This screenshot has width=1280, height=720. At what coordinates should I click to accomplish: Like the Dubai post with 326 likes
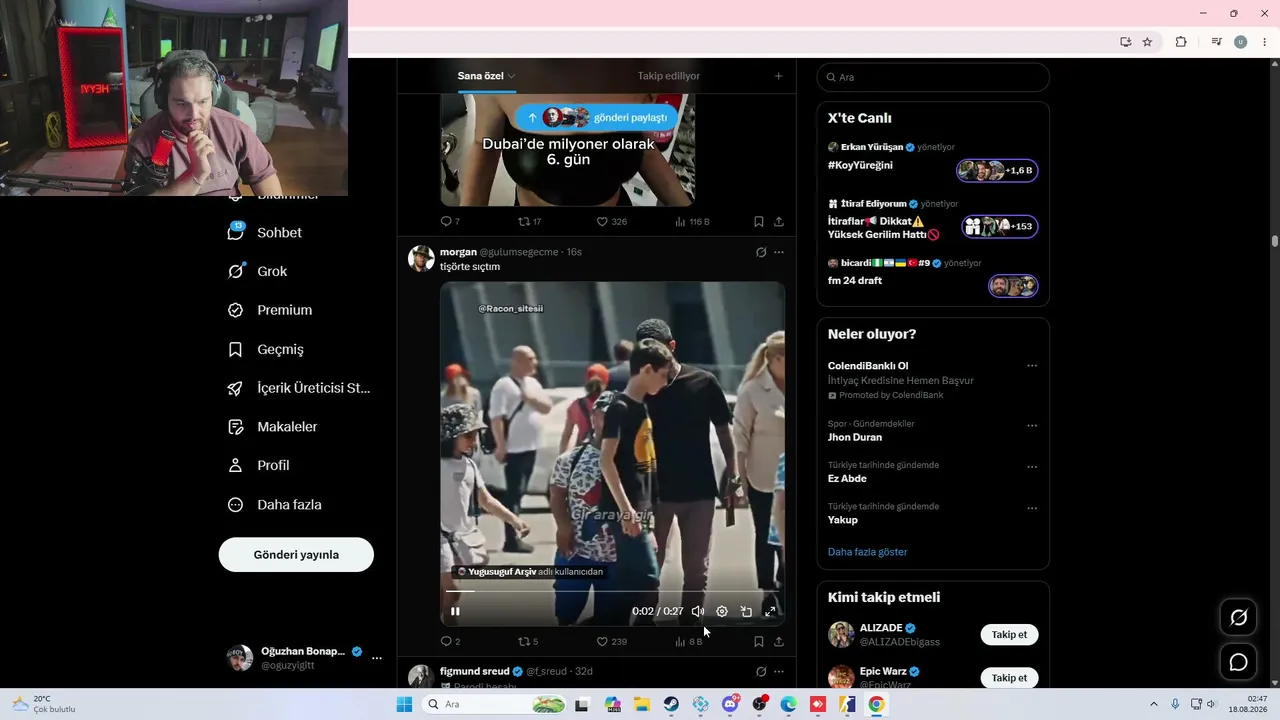611,221
